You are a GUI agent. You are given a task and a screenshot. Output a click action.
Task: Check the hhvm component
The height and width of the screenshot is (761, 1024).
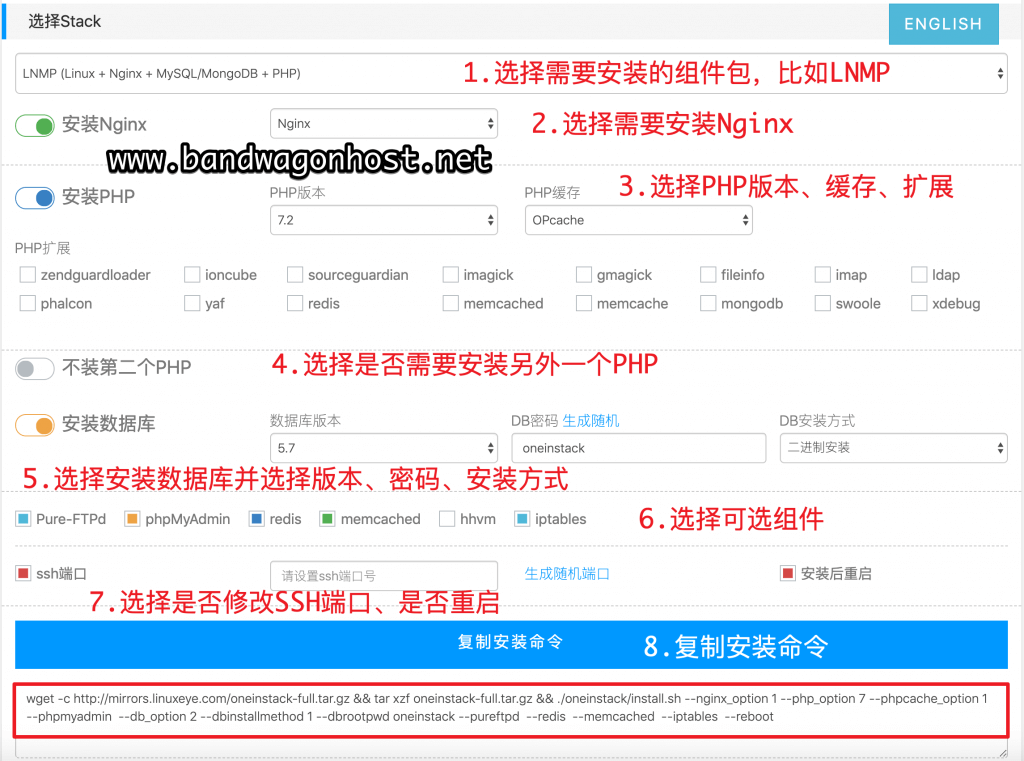(447, 519)
